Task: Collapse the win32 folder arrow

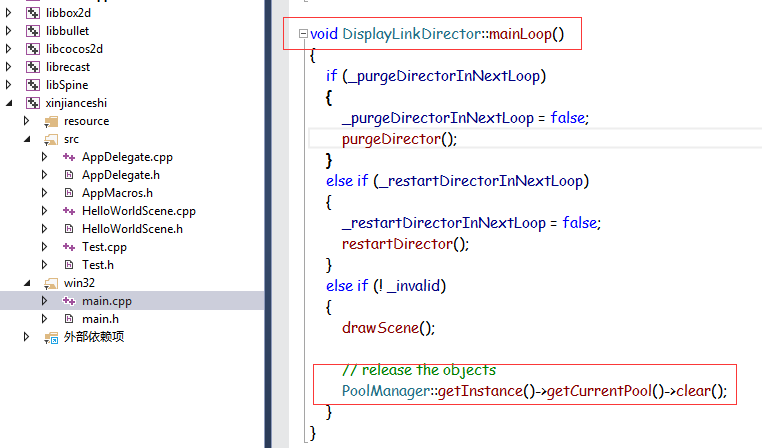Action: 27,283
